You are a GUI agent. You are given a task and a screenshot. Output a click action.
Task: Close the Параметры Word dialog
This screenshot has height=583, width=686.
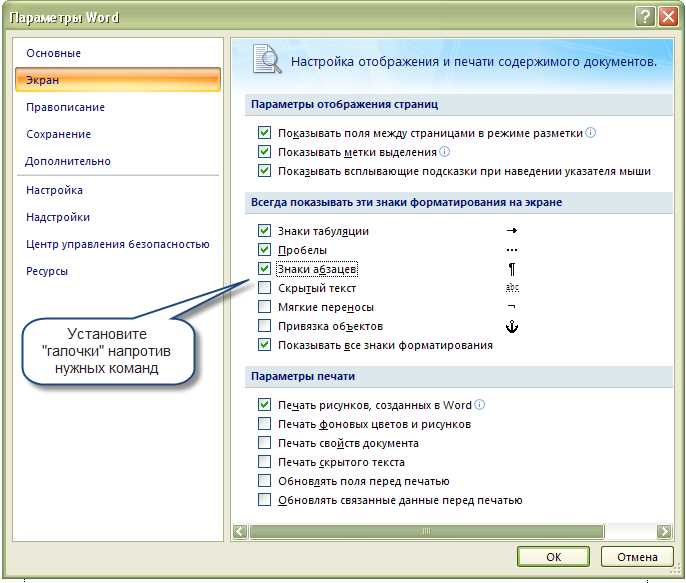668,17
